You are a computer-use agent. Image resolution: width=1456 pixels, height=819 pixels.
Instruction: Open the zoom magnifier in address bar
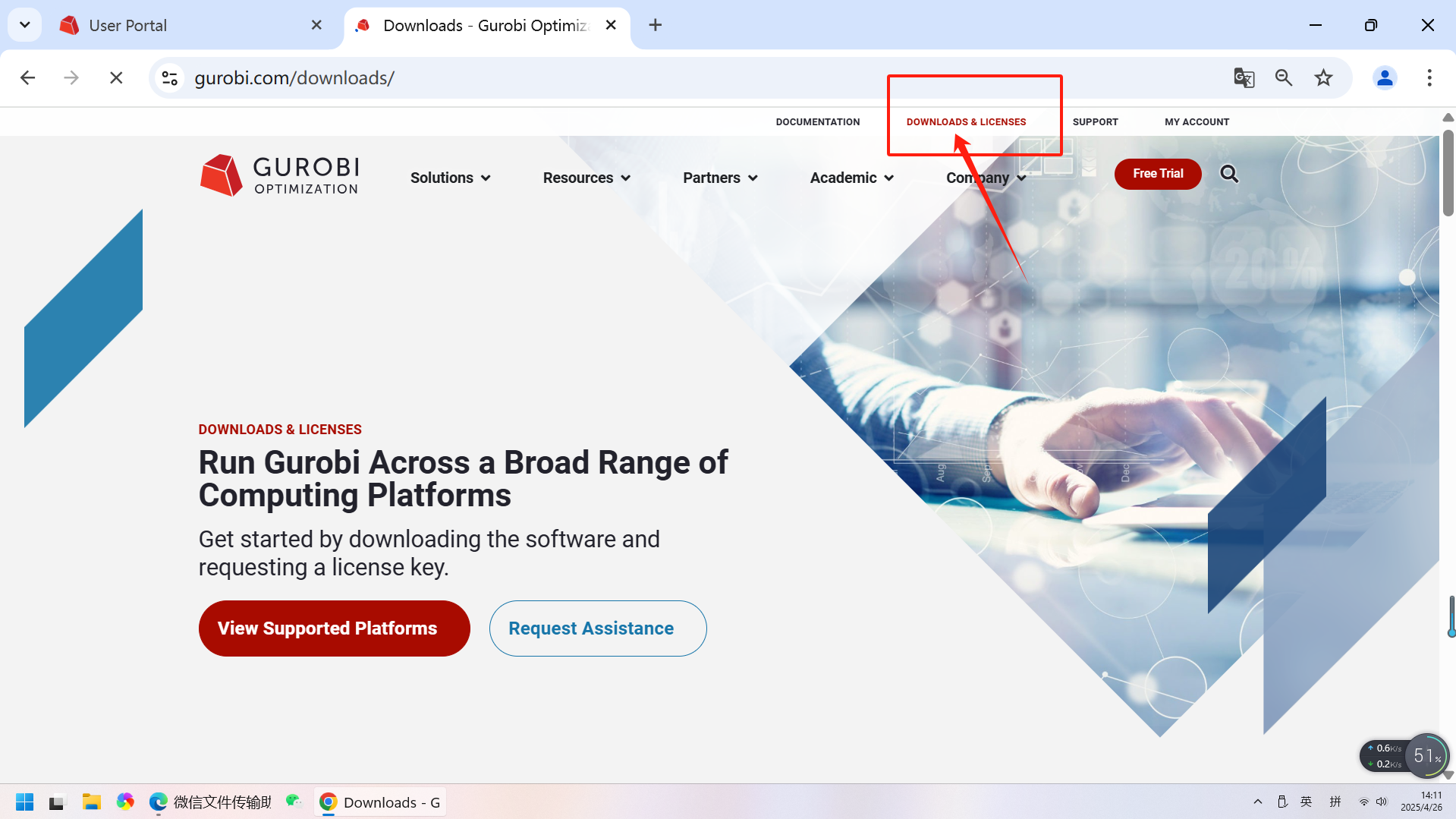pyautogui.click(x=1284, y=77)
